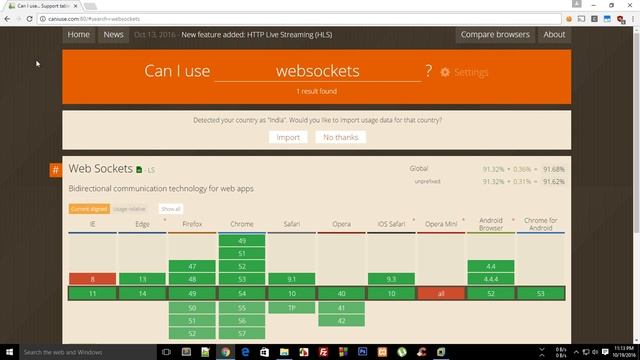Image resolution: width=640 pixels, height=360 pixels.
Task: Click the Android Browser 4.4.4 cell
Action: [491, 279]
